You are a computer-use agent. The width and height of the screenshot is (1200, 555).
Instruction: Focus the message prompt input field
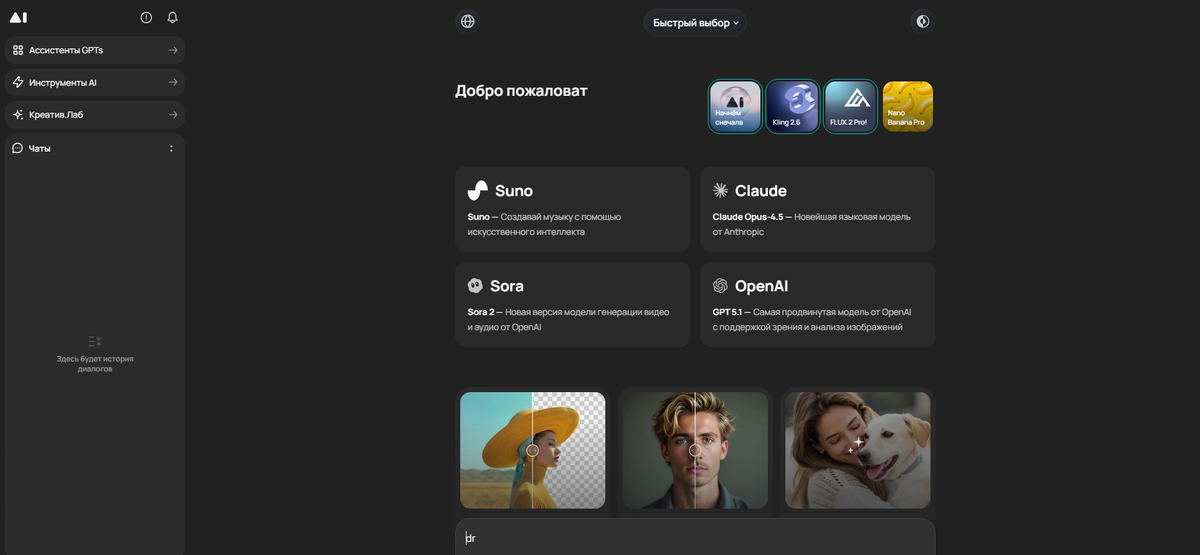(x=695, y=537)
